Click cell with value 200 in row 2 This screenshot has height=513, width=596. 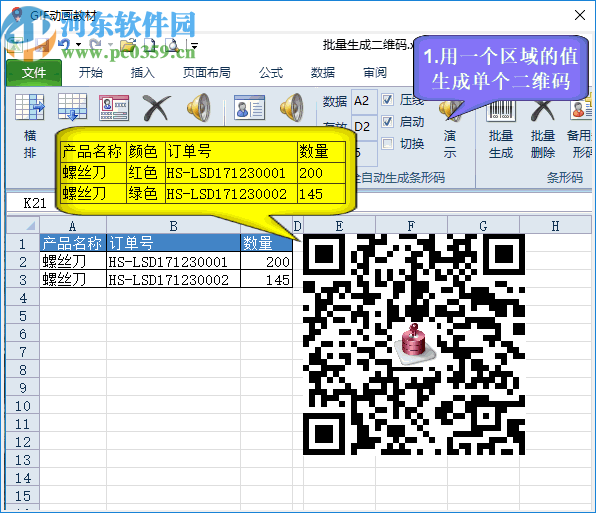pyautogui.click(x=266, y=261)
